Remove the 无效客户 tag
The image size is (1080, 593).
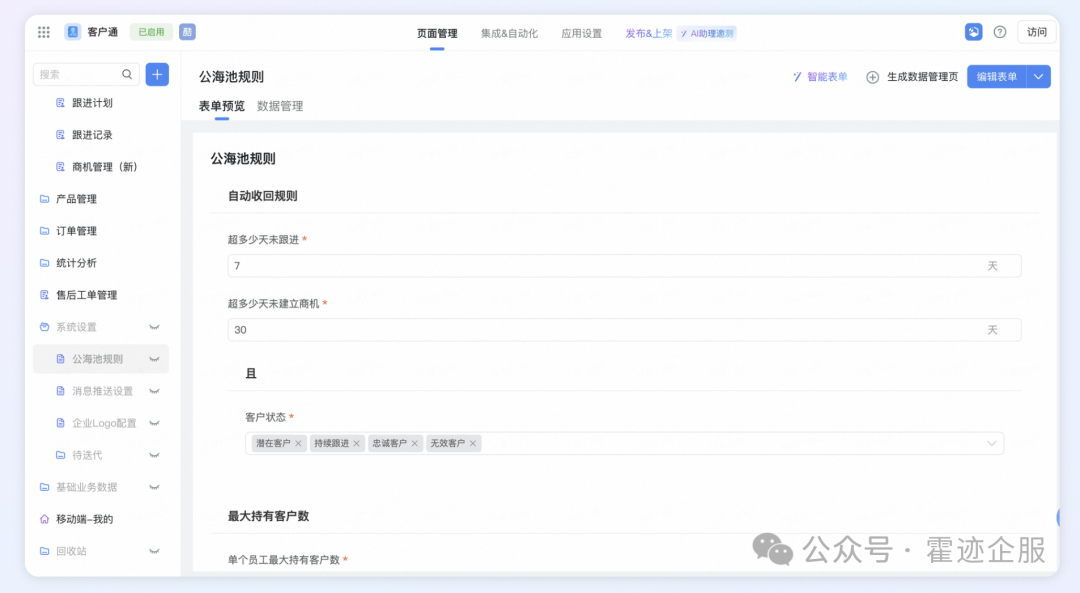(x=473, y=443)
